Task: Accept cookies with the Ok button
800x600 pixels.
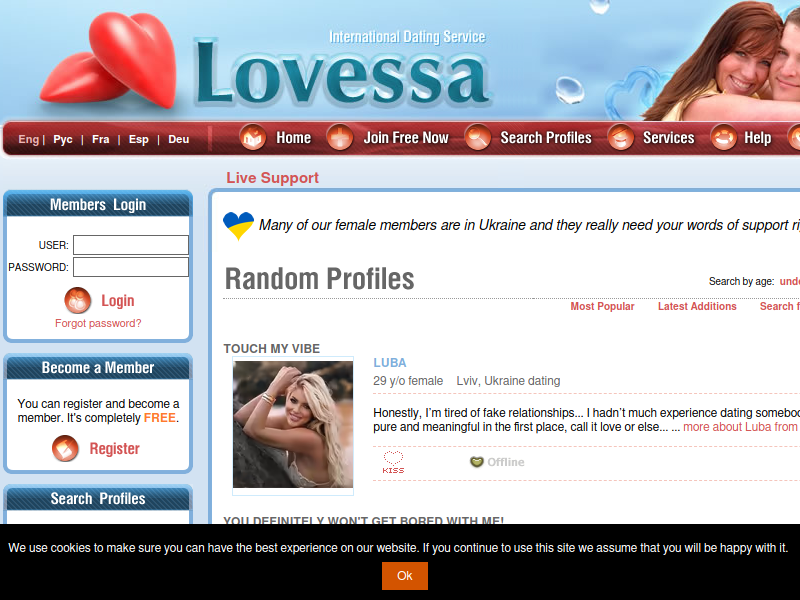Action: pyautogui.click(x=405, y=576)
